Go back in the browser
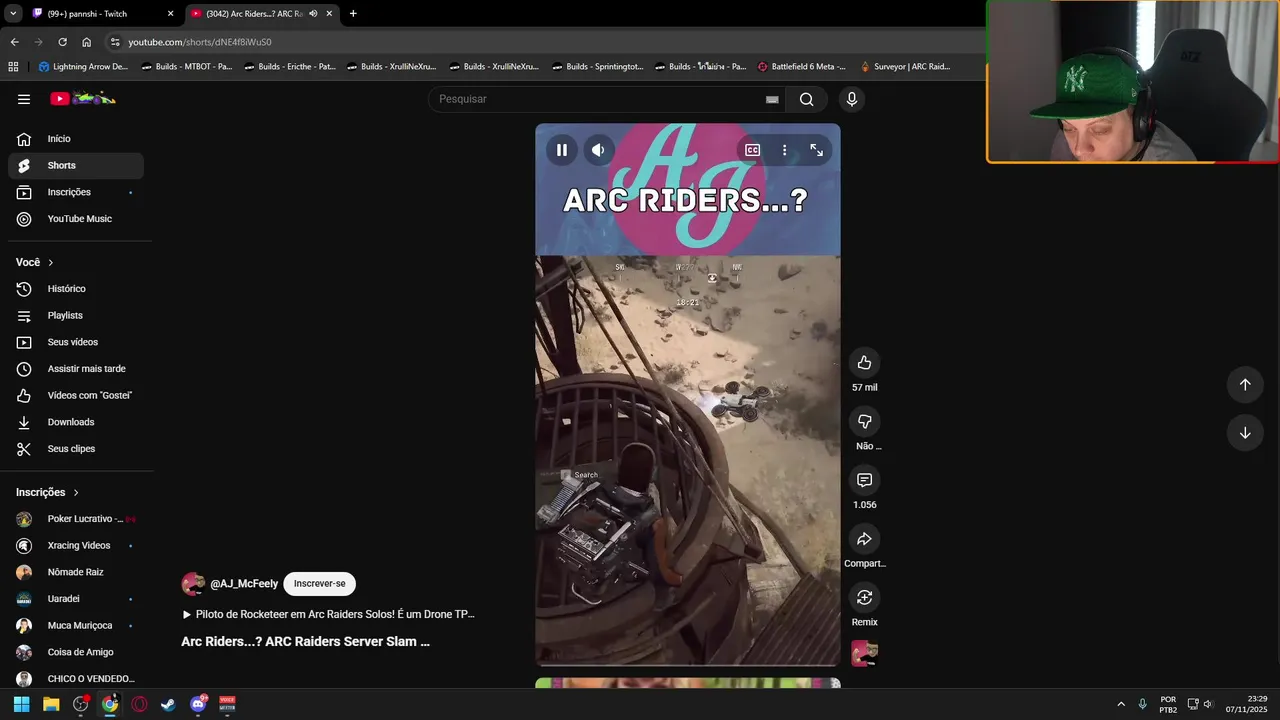1280x720 pixels. pyautogui.click(x=14, y=42)
